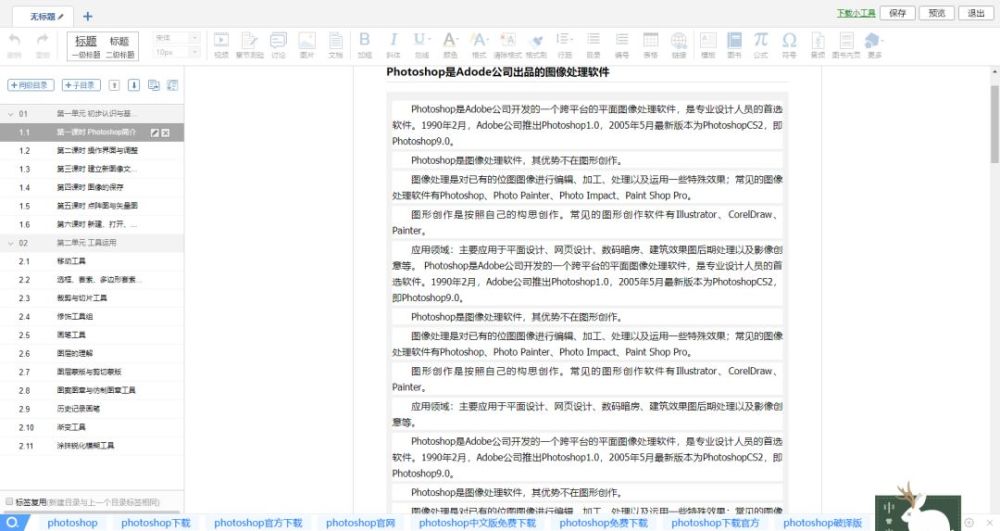Apply italic with the I icon
The height and width of the screenshot is (531, 1000).
click(x=393, y=40)
